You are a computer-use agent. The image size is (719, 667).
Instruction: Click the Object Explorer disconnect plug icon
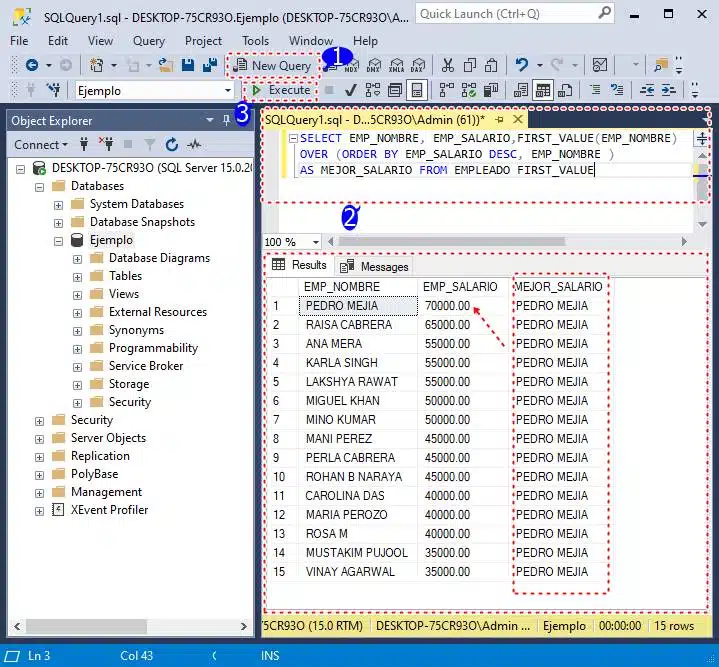[106, 145]
